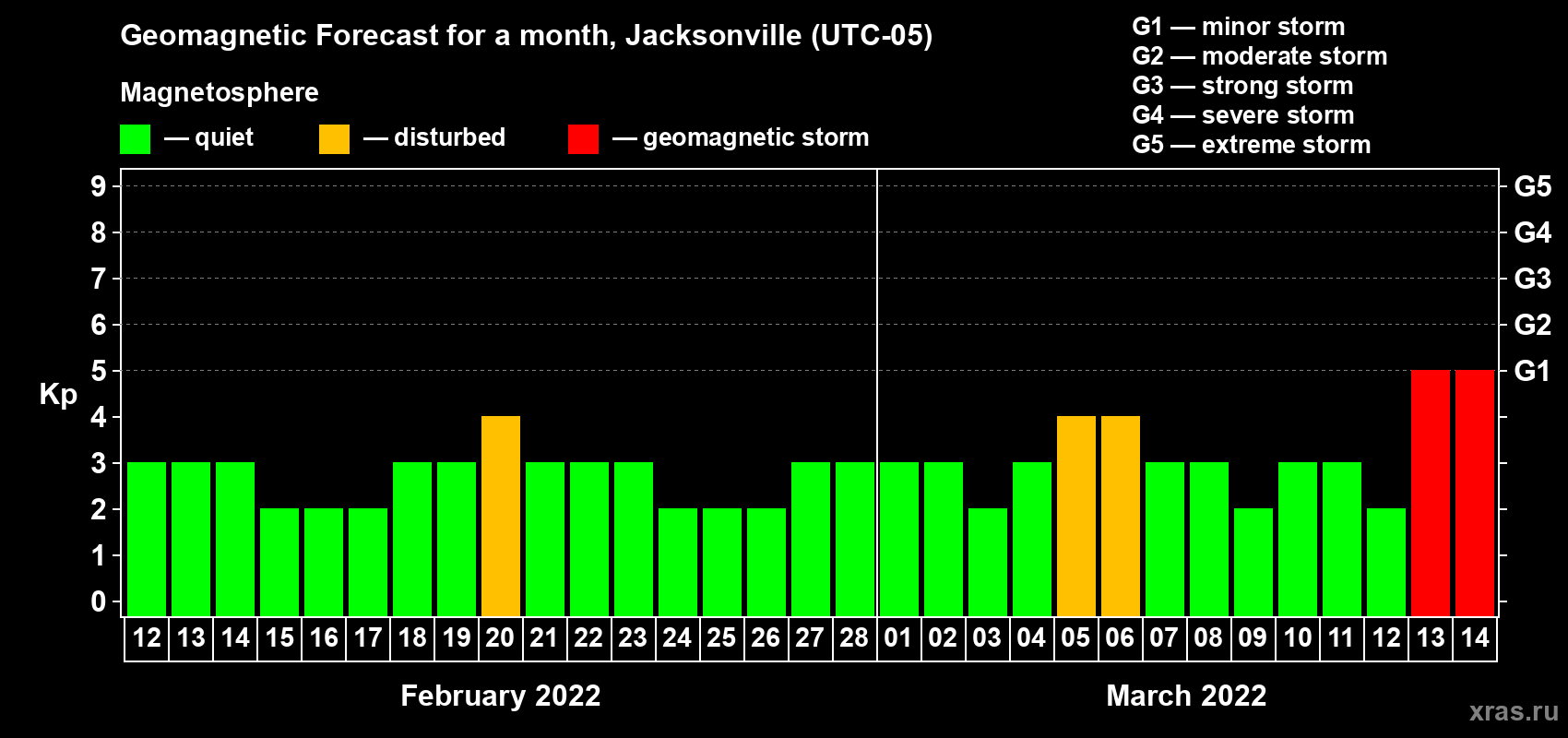Screen dimensions: 1568x738
Task: Click the red bar for March 13
Action: [1431, 493]
